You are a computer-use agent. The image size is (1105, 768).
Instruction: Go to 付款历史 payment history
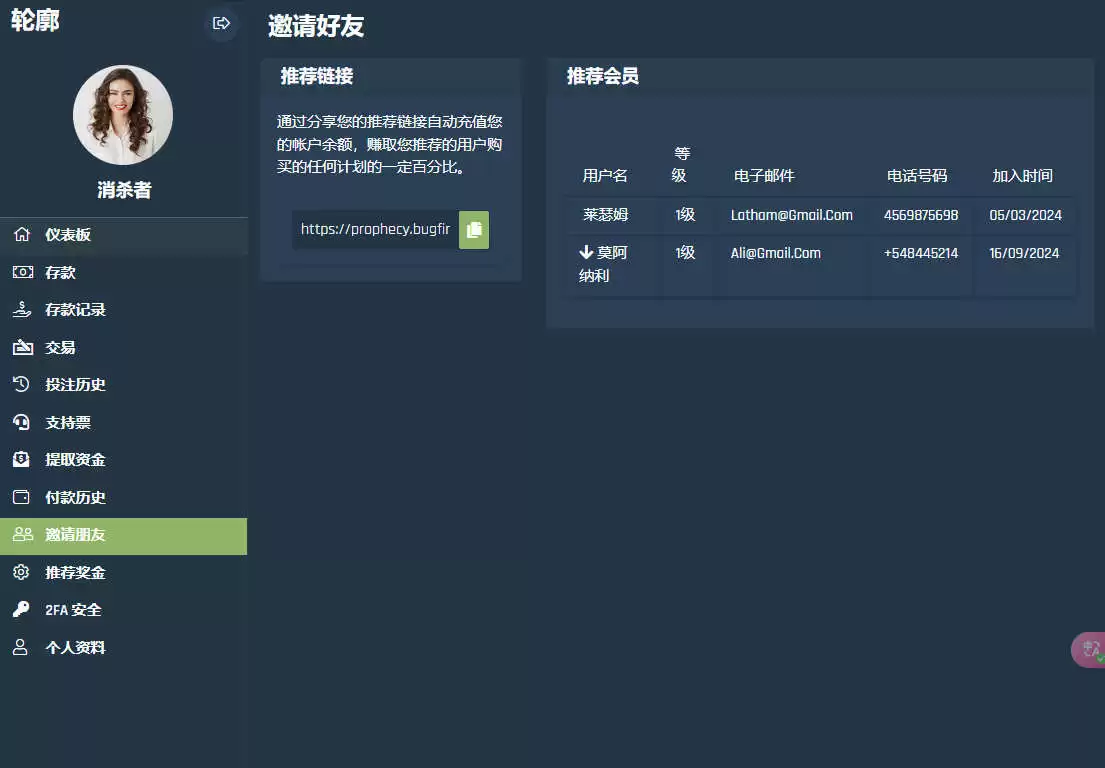point(75,497)
